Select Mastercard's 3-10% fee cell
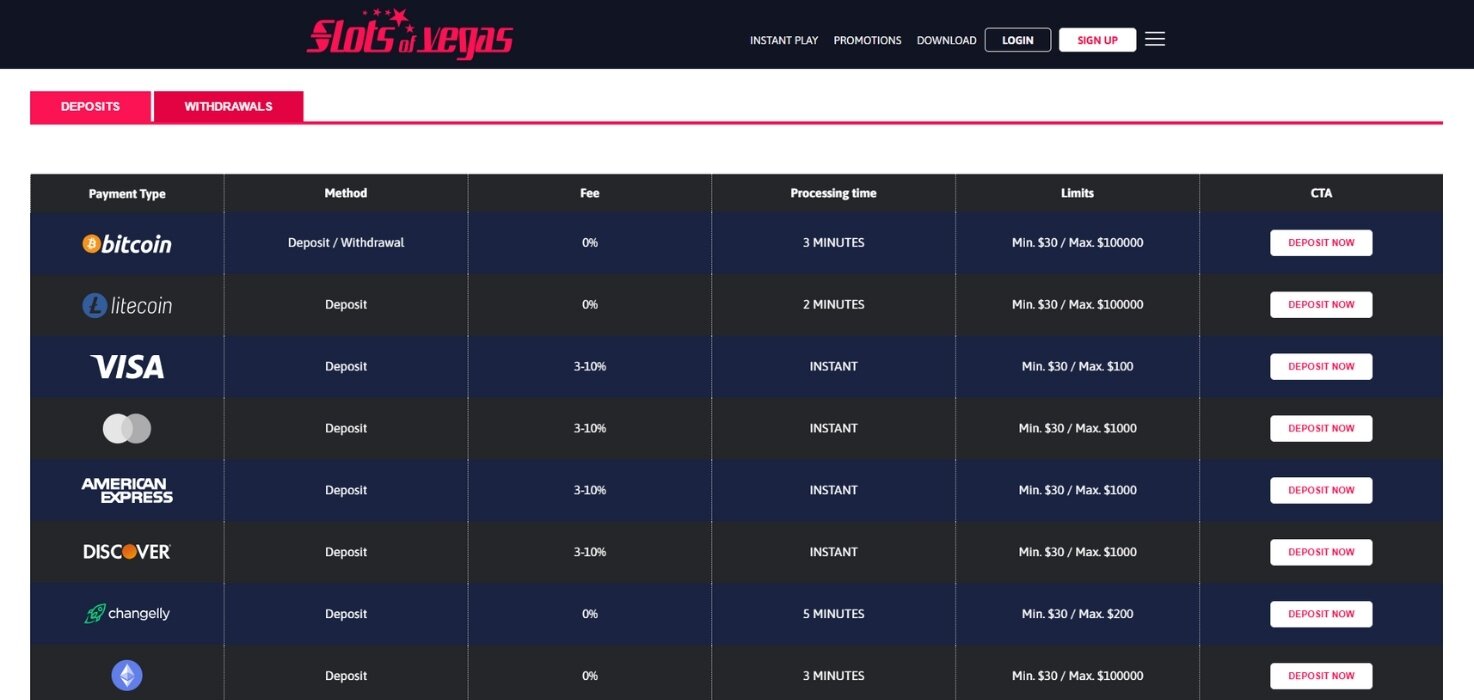The height and width of the screenshot is (700, 1474). click(x=590, y=429)
